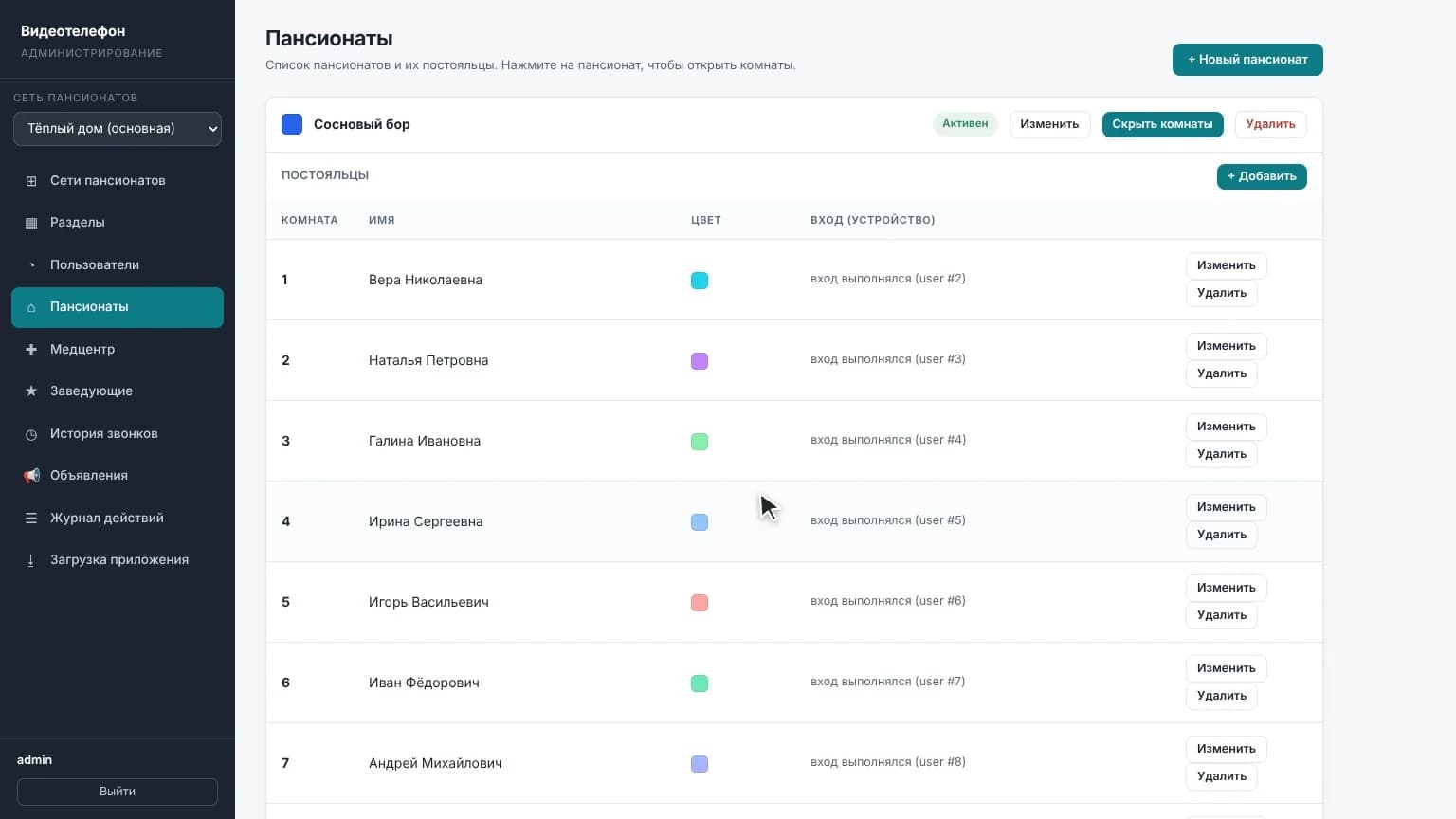The width and height of the screenshot is (1456, 819).
Task: Create a new boarding house with + Новый пансионат
Action: click(1247, 60)
